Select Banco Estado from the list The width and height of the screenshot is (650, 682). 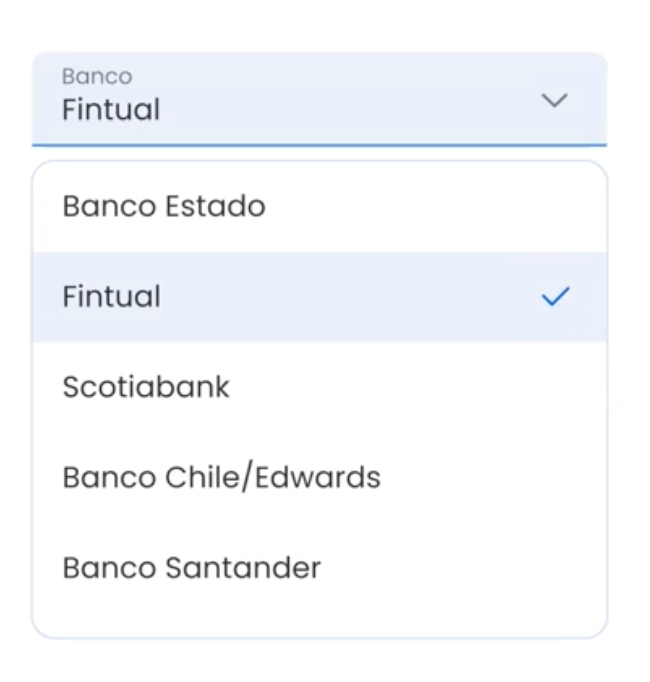coord(320,207)
